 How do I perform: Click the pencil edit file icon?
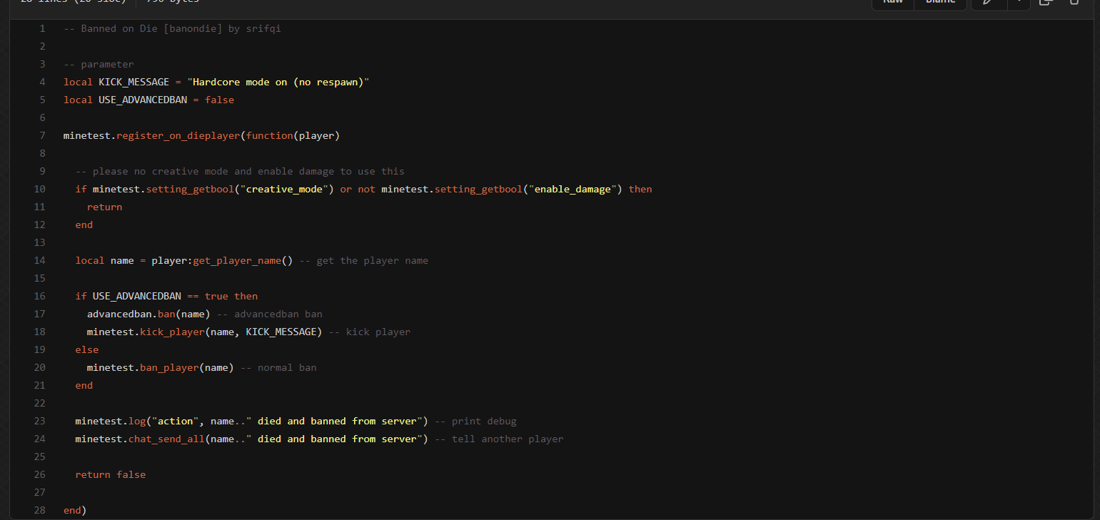987,3
